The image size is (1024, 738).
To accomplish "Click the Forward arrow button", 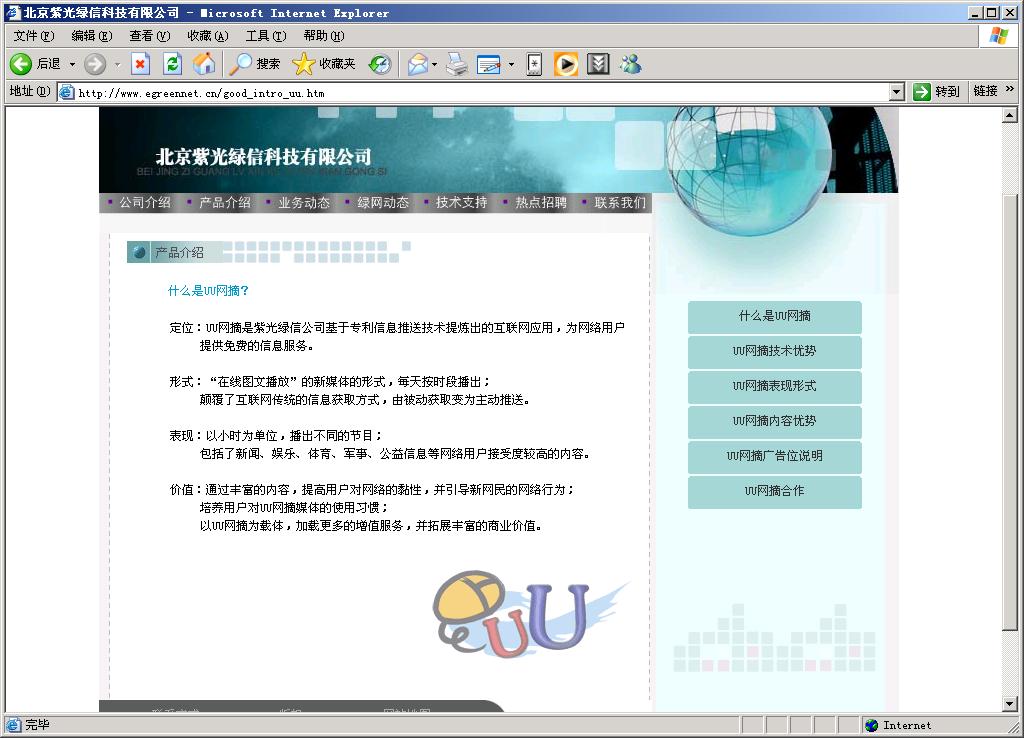I will pyautogui.click(x=95, y=64).
